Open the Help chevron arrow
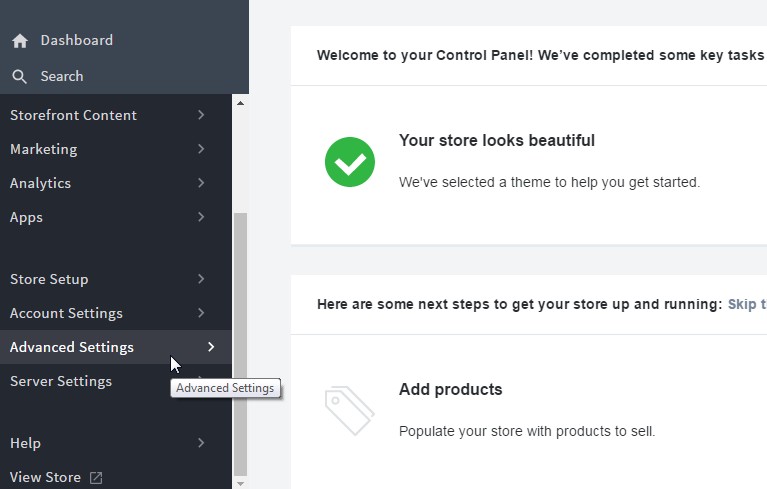Image resolution: width=767 pixels, height=489 pixels. click(201, 443)
